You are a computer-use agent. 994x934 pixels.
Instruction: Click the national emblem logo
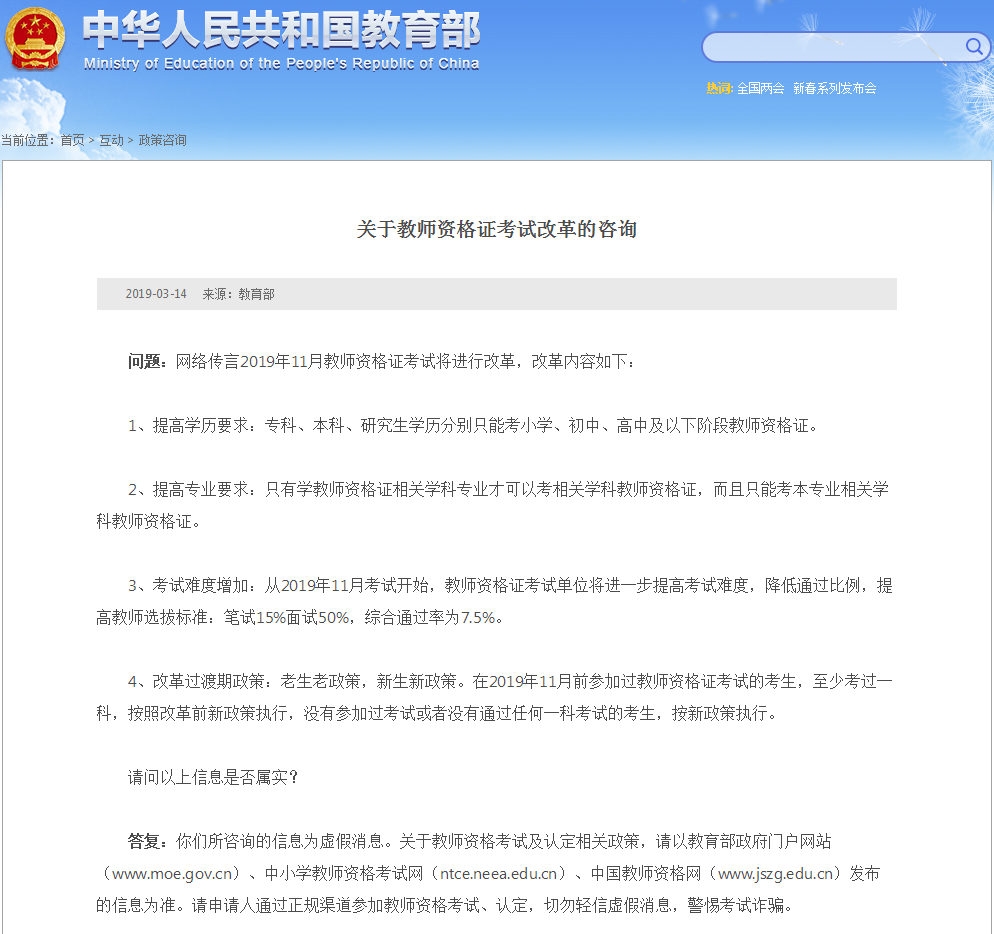pyautogui.click(x=35, y=39)
